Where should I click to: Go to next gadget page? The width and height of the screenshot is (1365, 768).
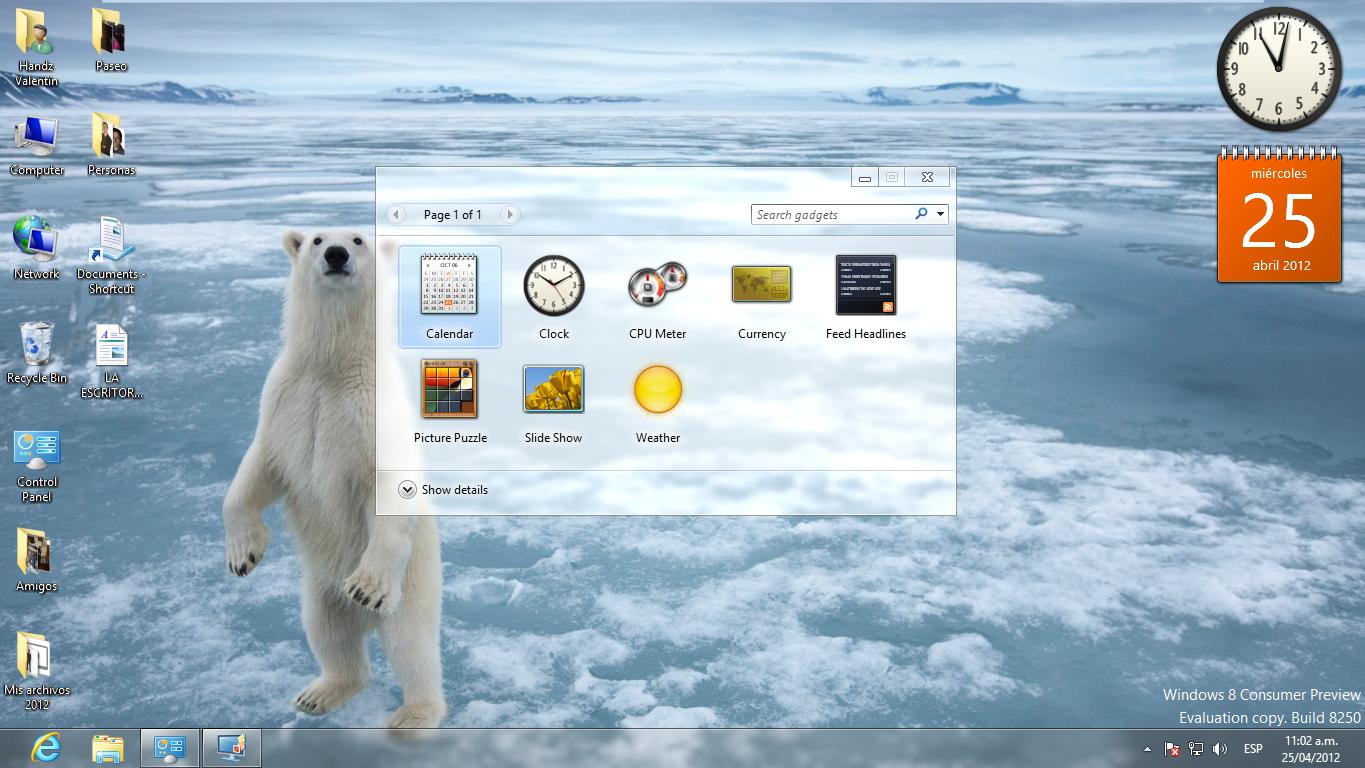click(509, 214)
